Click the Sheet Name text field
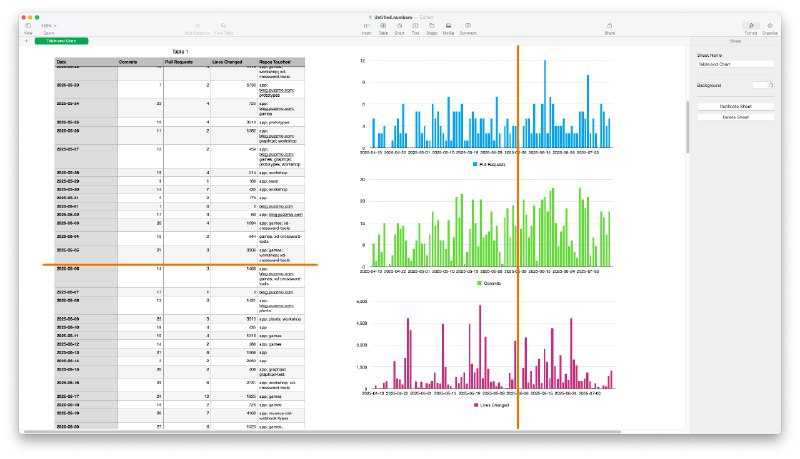Viewport: 800px width, 459px height. click(x=735, y=65)
